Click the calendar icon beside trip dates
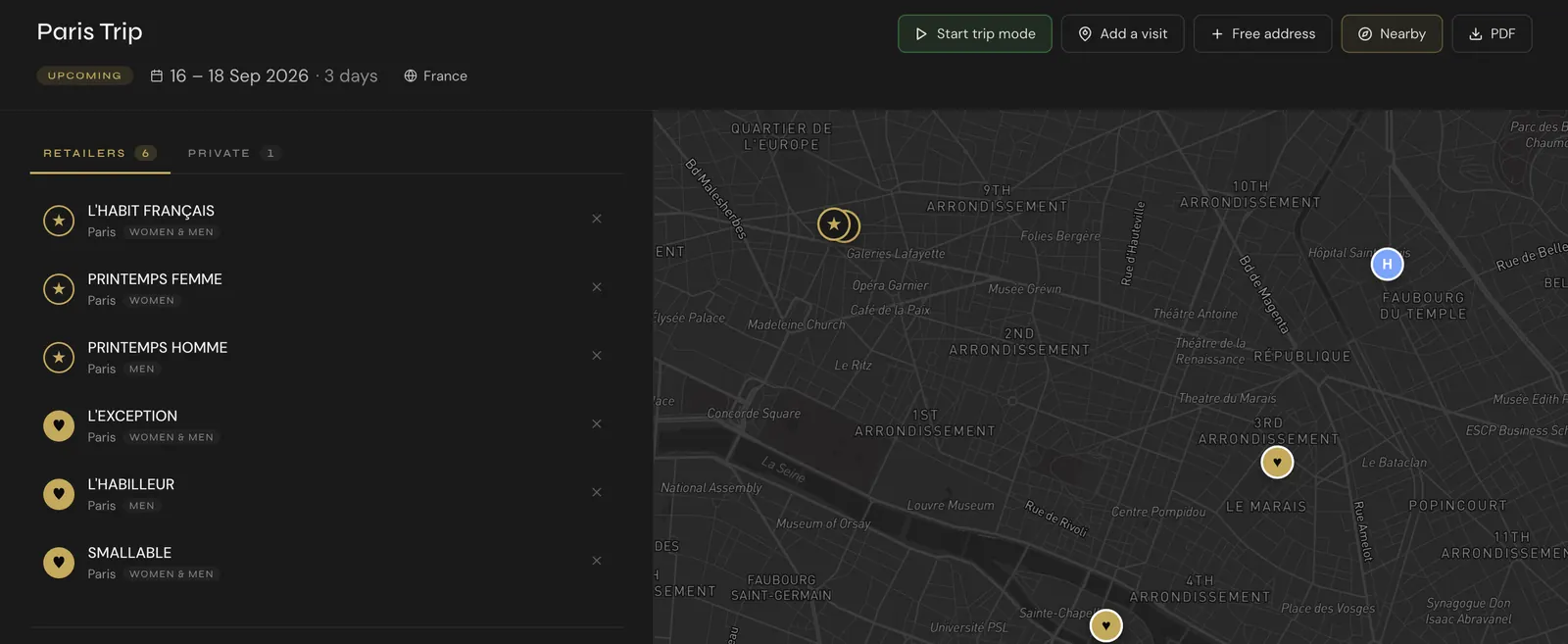 click(157, 75)
